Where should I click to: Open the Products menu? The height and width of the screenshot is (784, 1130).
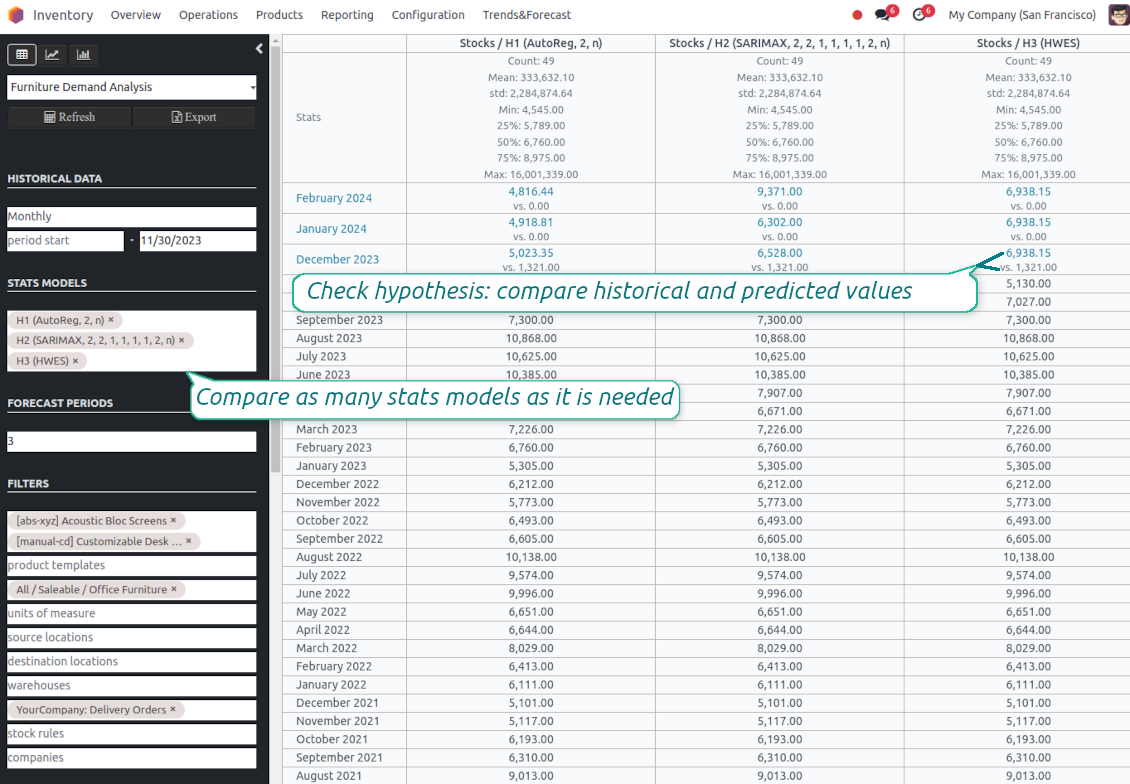[280, 15]
